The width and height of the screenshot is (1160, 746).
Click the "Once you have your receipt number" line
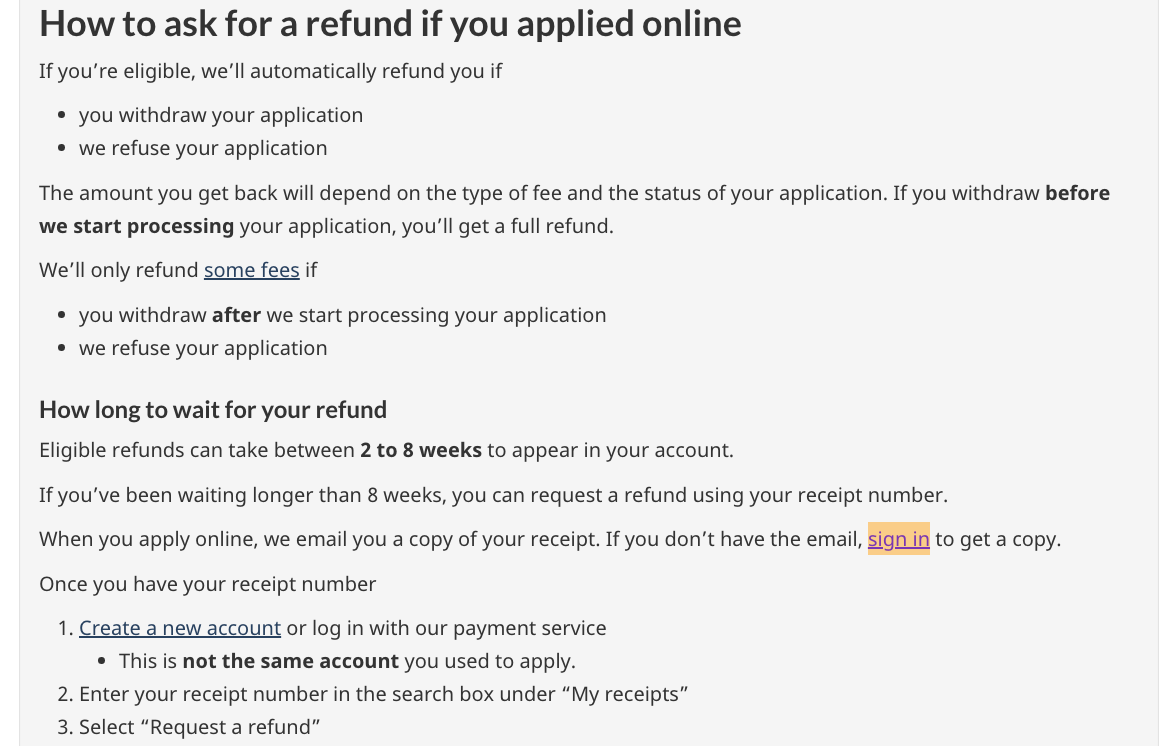point(208,584)
